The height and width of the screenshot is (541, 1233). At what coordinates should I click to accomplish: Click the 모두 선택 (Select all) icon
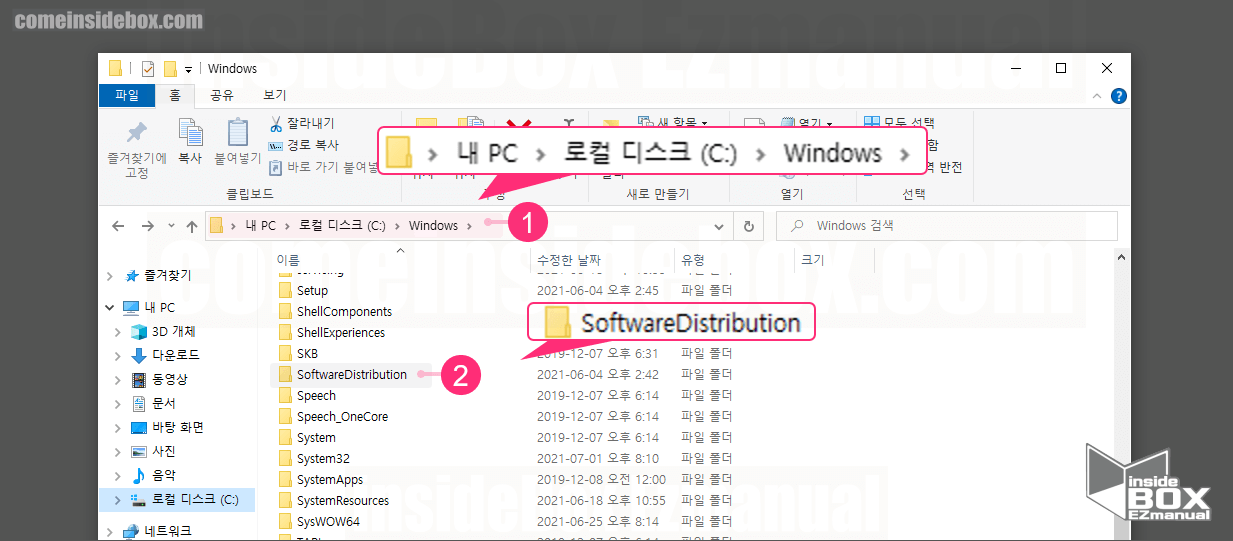pos(871,124)
